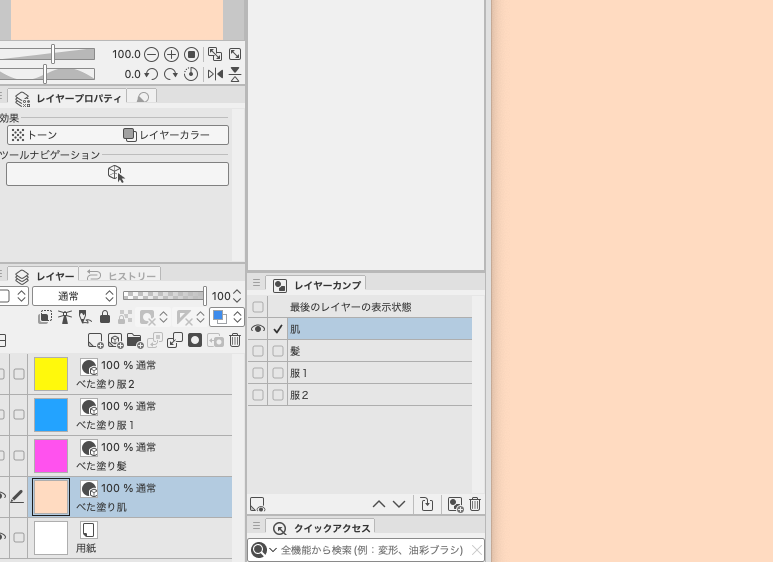Open quick access search options dropdown
Screen dimensions: 773x562
273,550
